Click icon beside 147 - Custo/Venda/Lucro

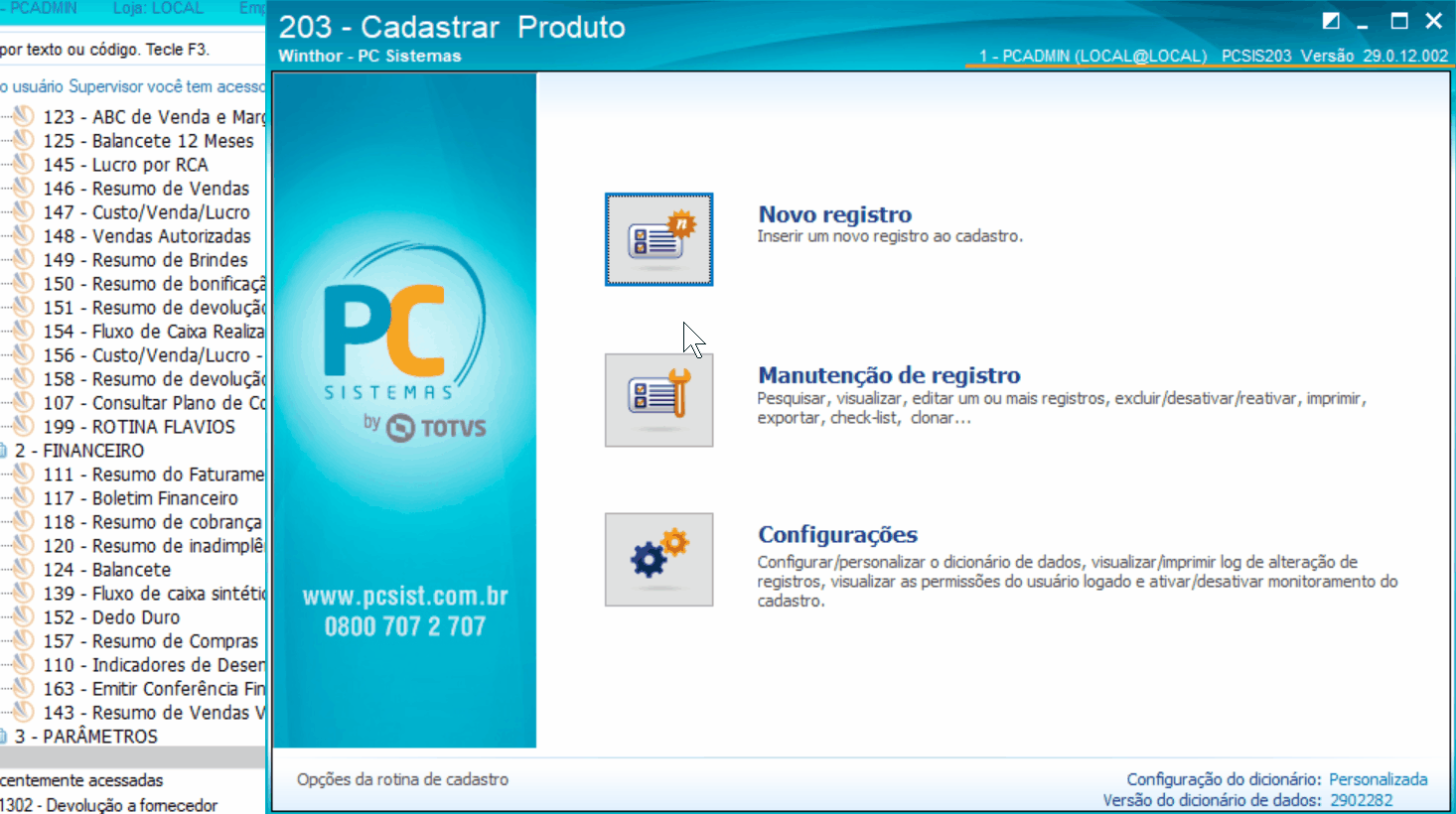click(24, 212)
